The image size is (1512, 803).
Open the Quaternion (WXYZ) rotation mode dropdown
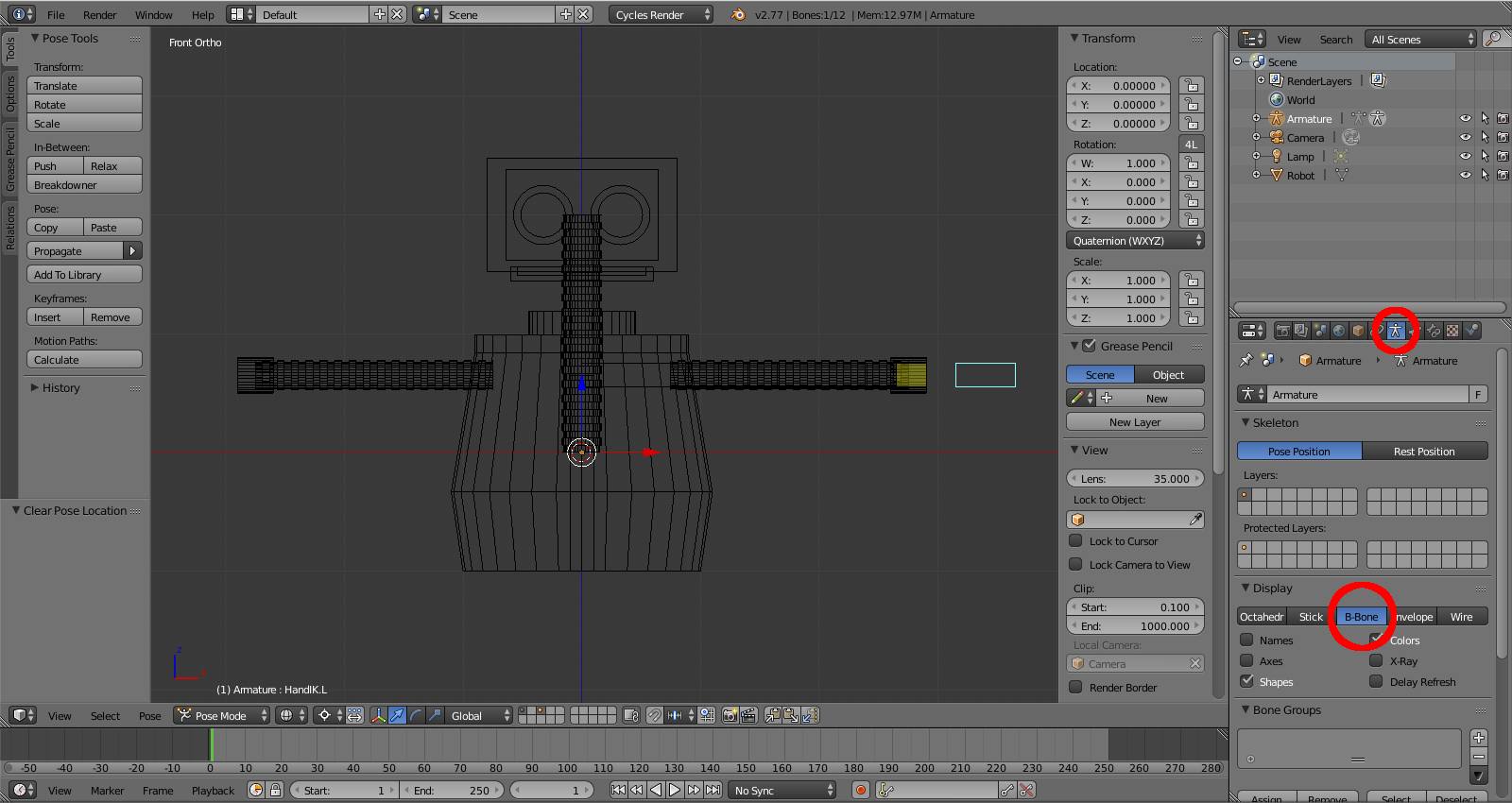tap(1134, 241)
